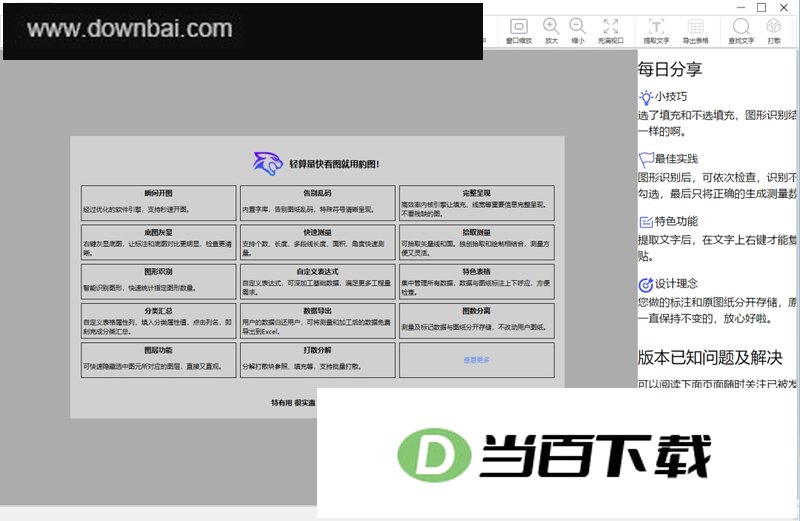Select the 充满视口 fit-to-viewport icon
The image size is (800, 521).
(x=610, y=26)
